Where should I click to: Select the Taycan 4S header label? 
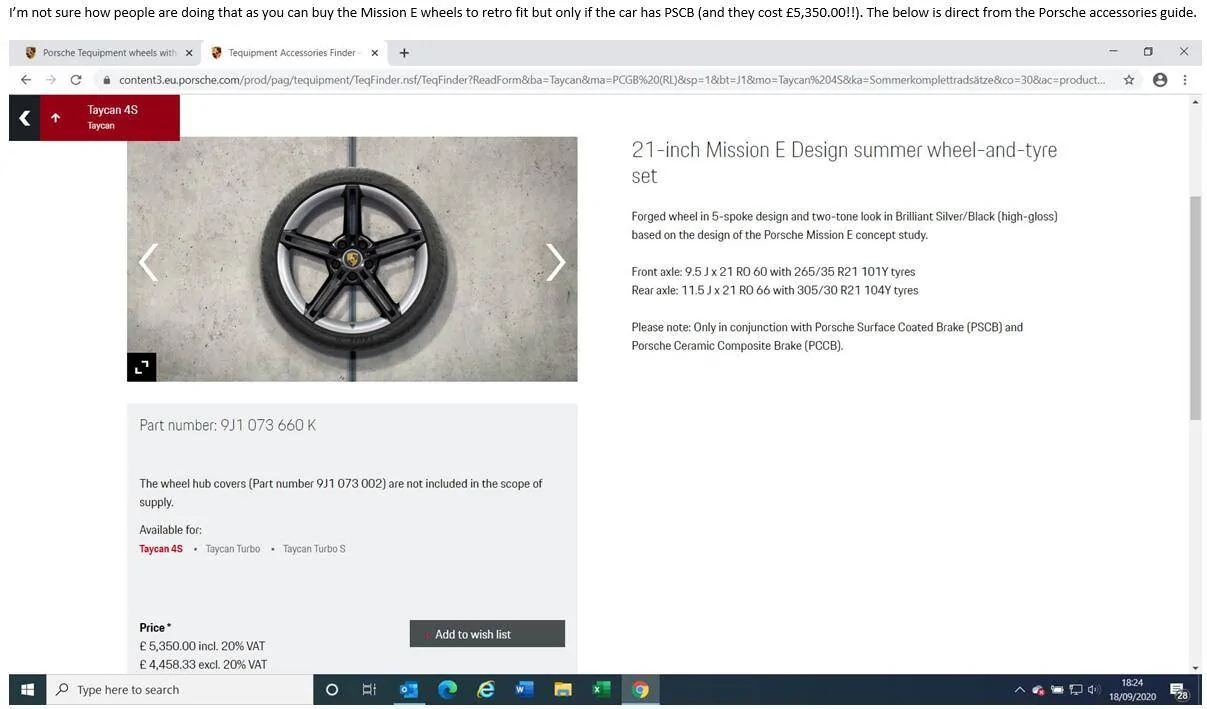click(x=112, y=110)
